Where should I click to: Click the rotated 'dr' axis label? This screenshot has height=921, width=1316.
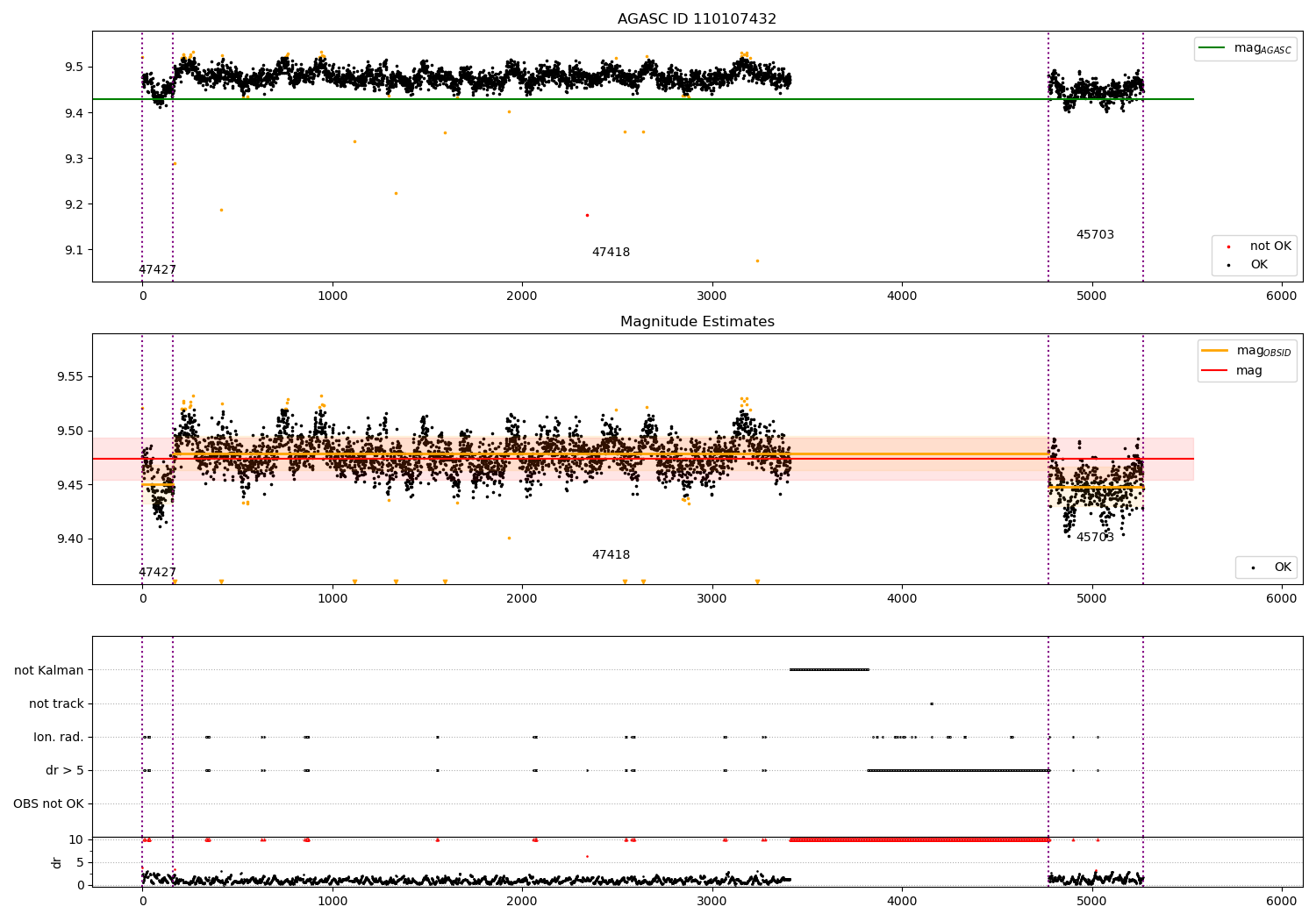(x=57, y=862)
